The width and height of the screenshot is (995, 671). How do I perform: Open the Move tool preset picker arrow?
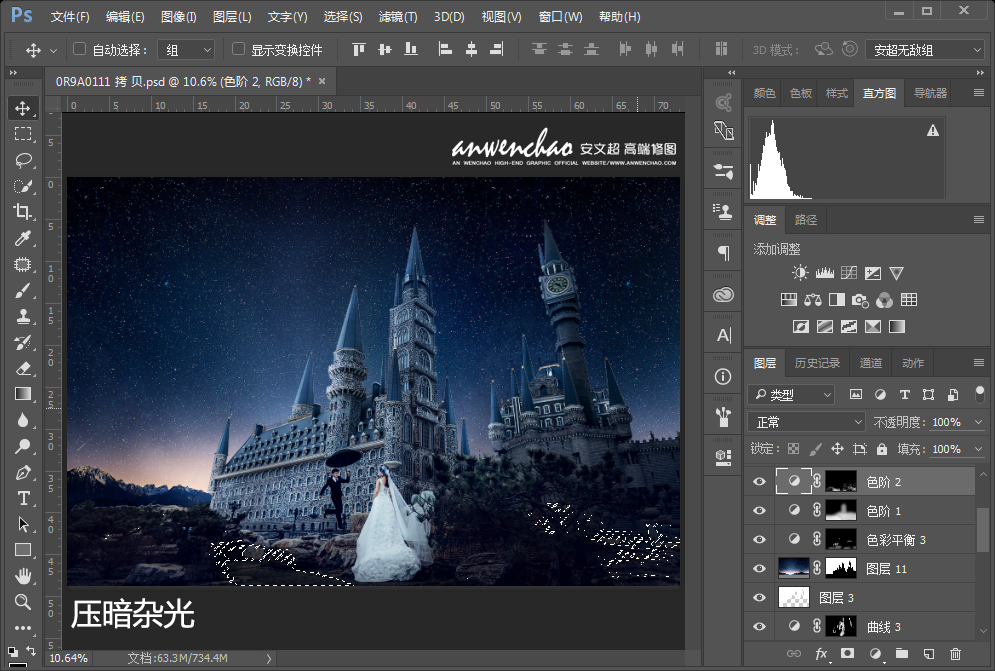53,50
